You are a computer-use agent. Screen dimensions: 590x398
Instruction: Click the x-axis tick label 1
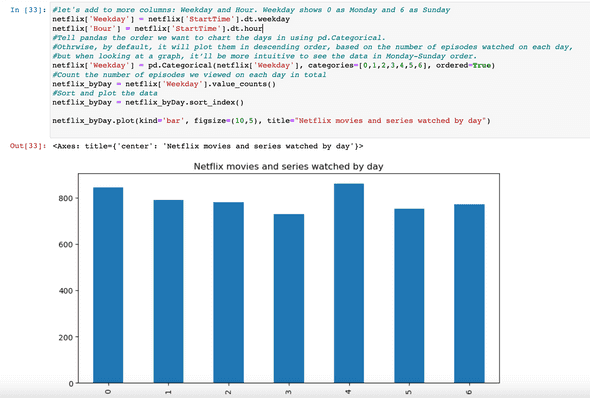[168, 392]
